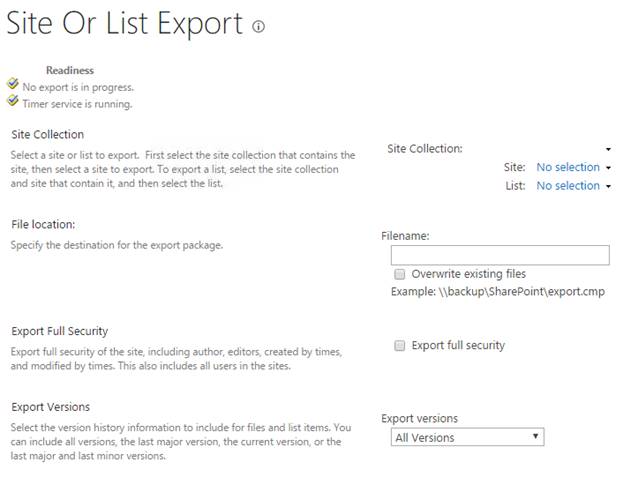The image size is (623, 477).
Task: Enable the Overwrite existing files checkbox
Action: [400, 274]
